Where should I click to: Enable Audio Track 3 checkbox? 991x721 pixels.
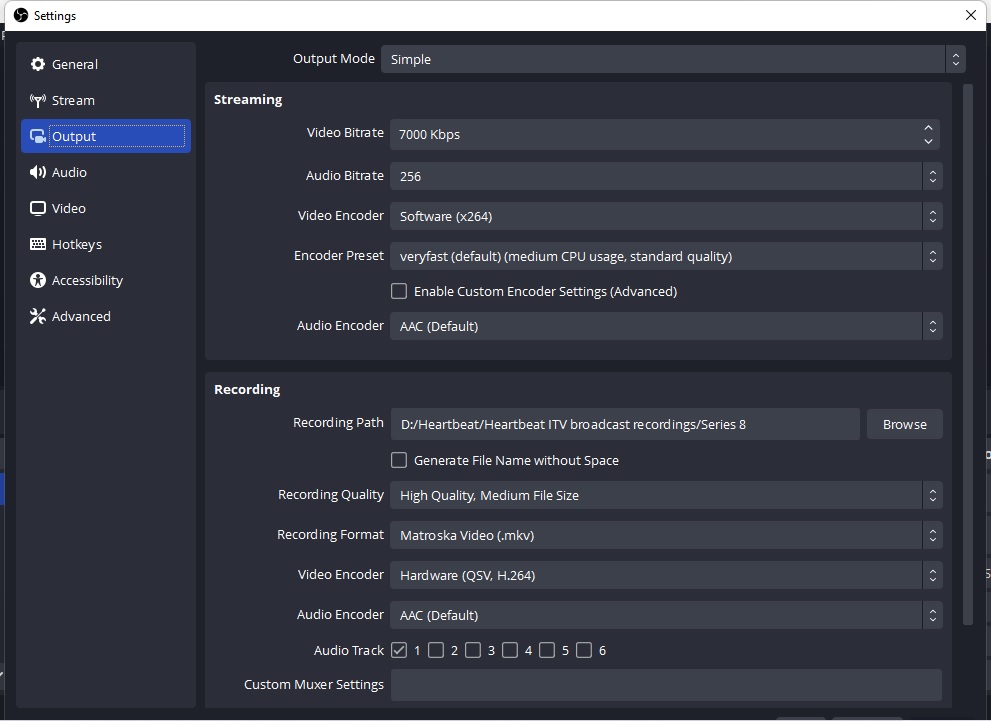(x=473, y=650)
